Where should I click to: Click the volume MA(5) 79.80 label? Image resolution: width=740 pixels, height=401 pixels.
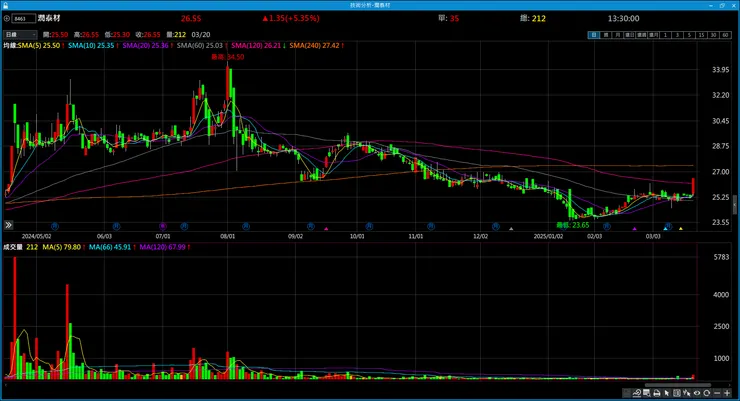61,247
